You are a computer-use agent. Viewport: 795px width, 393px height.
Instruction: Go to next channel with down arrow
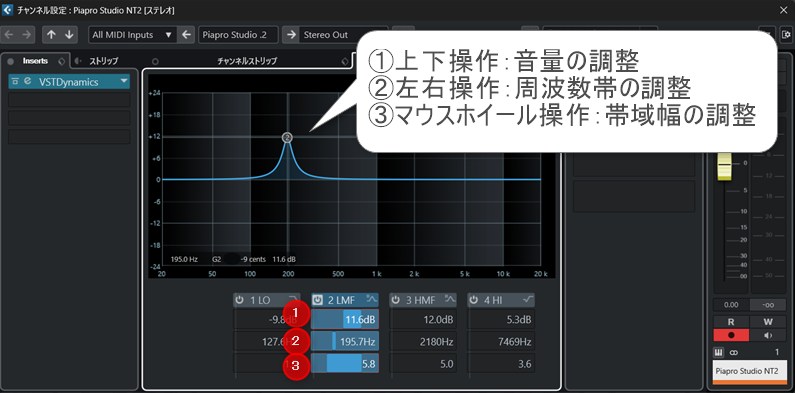[69, 34]
